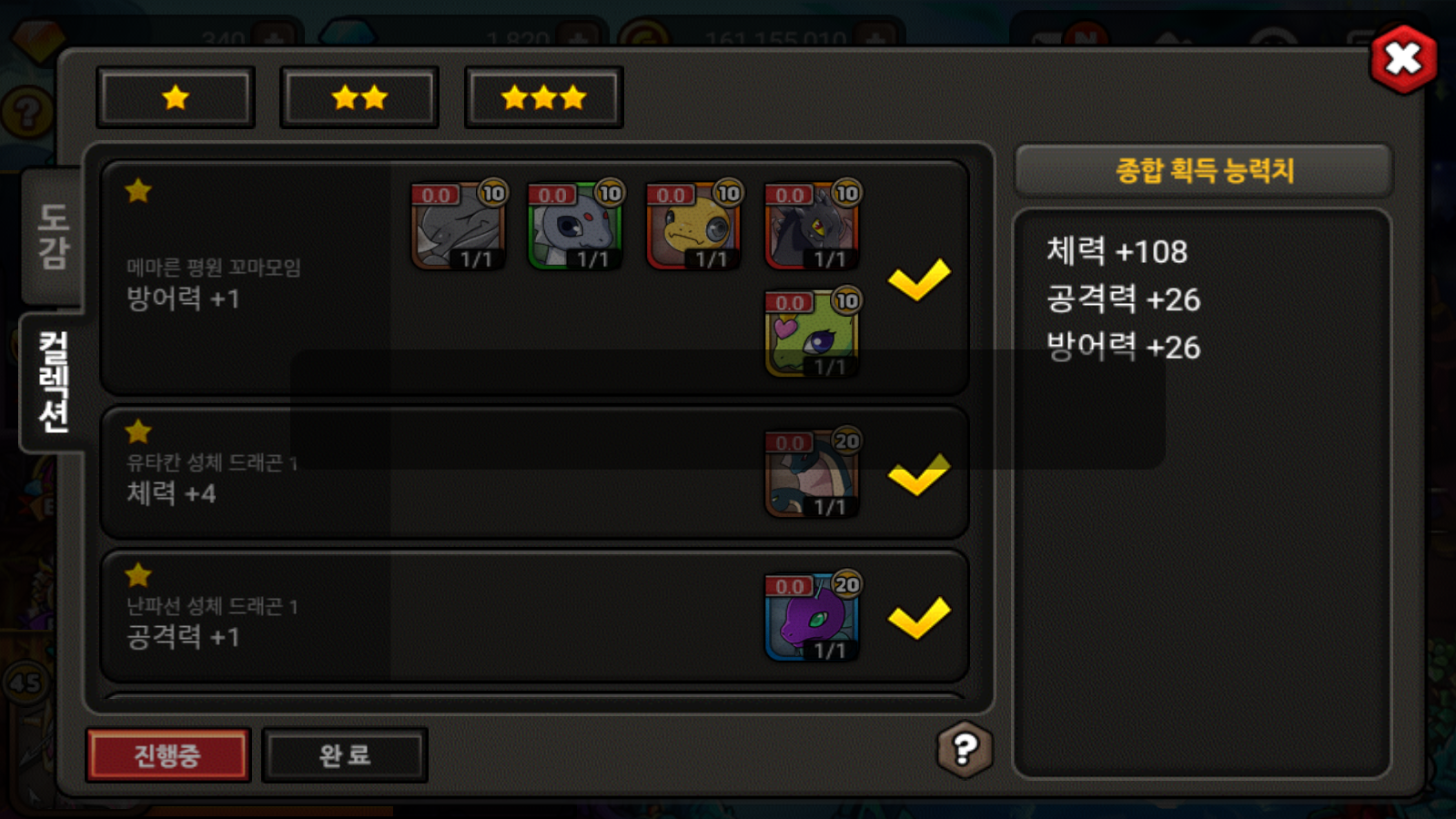Viewport: 1456px width, 819px height.
Task: Select the dark black dragon icon
Action: (813, 225)
